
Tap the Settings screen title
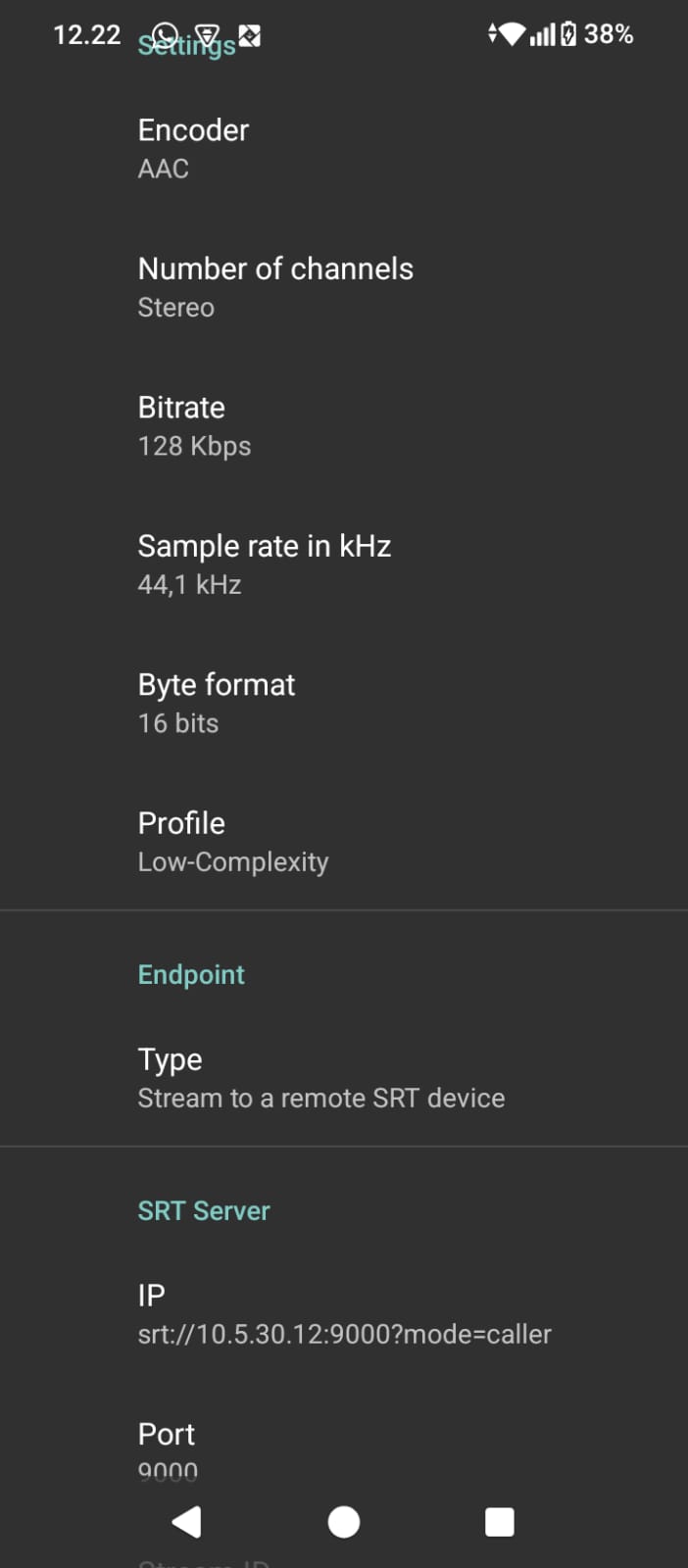click(186, 45)
